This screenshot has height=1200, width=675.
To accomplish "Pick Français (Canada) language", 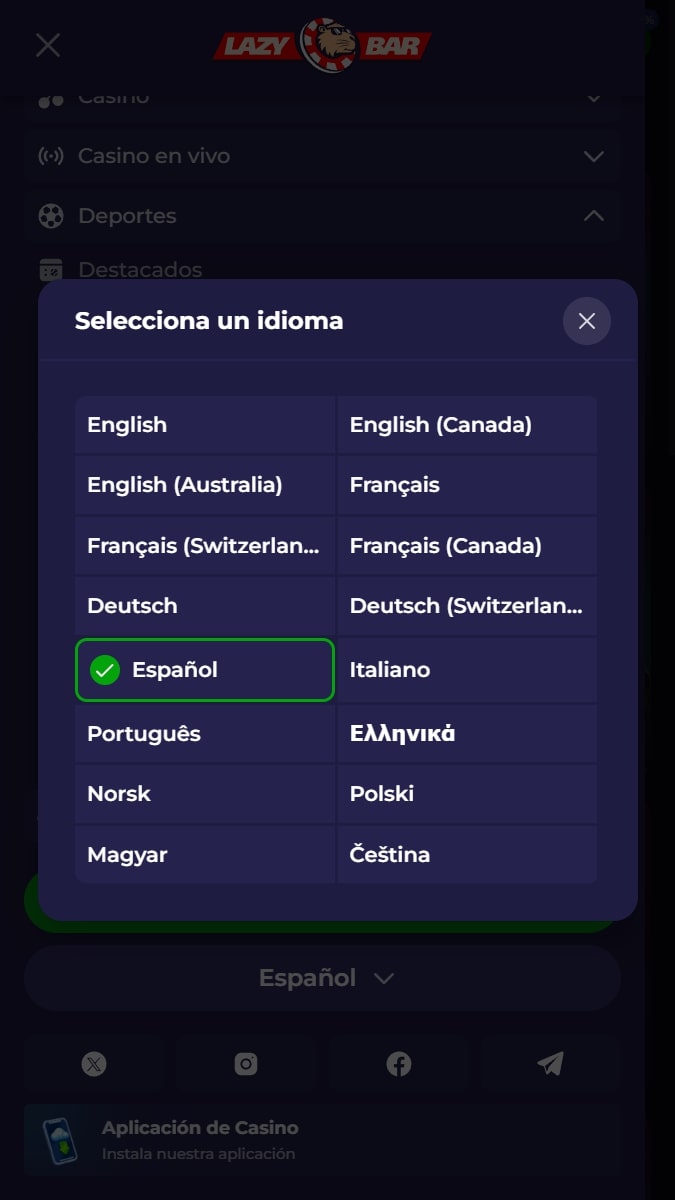I will pos(467,546).
